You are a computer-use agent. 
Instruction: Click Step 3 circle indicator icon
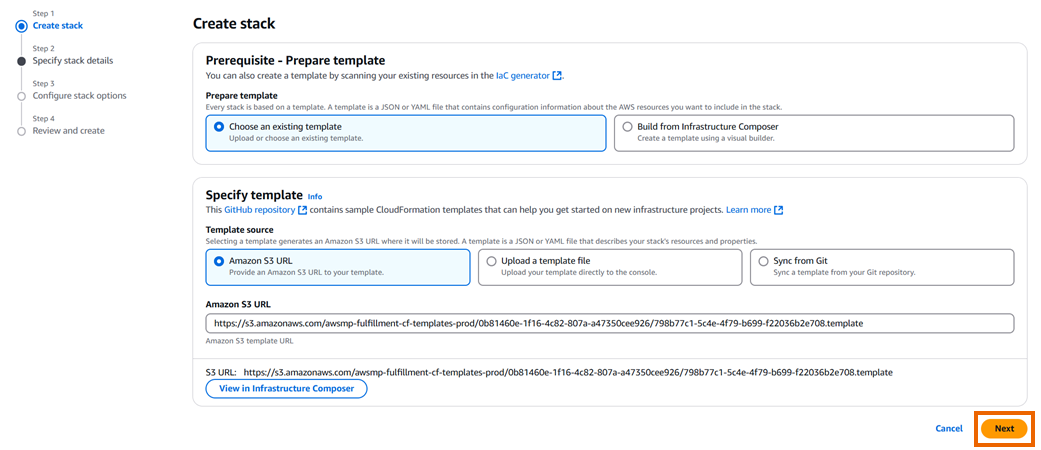[22, 96]
